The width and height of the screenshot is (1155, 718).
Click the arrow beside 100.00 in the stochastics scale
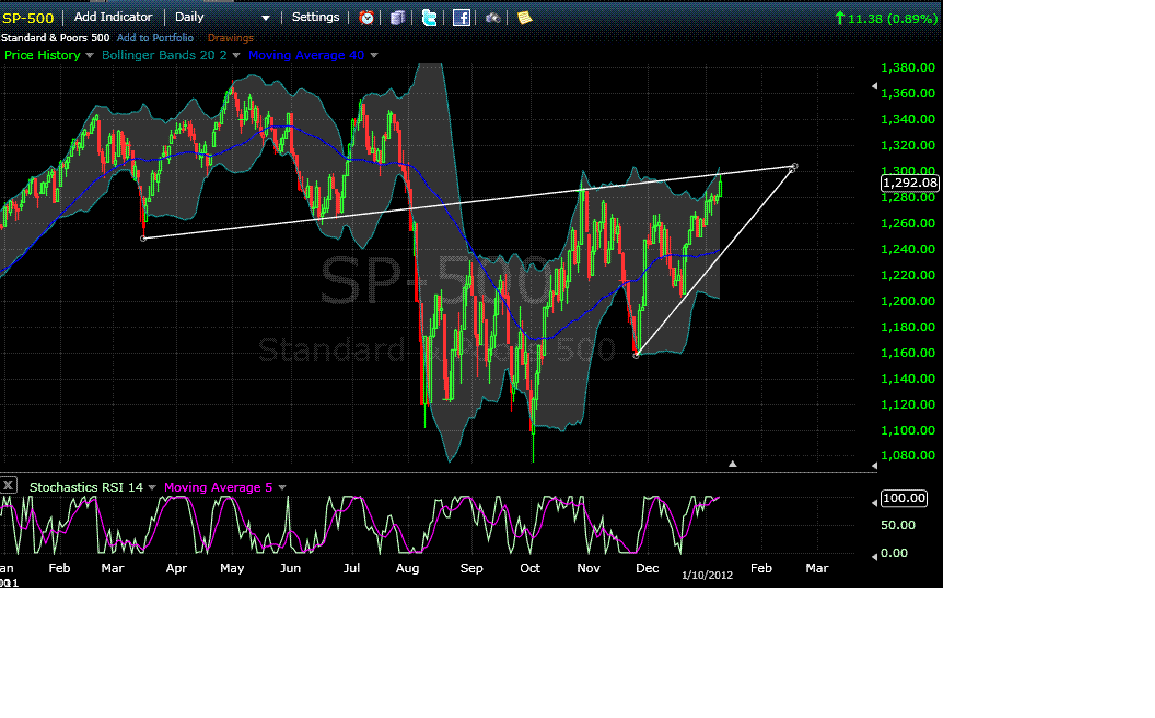tap(874, 502)
